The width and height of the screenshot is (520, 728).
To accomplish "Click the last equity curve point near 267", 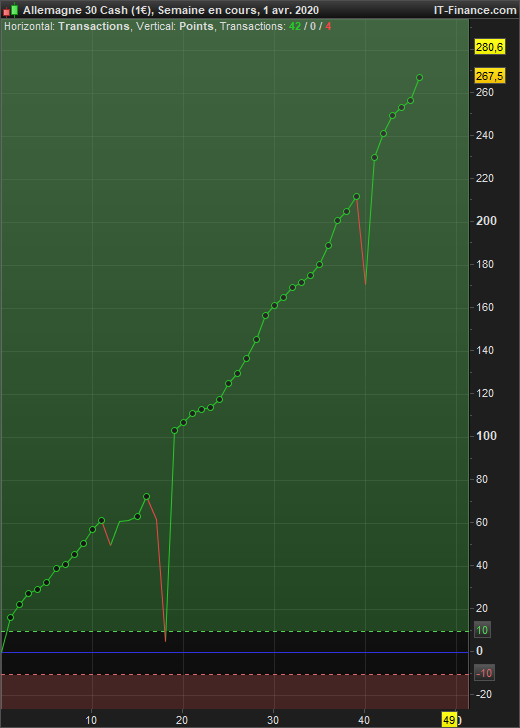I will [x=419, y=78].
